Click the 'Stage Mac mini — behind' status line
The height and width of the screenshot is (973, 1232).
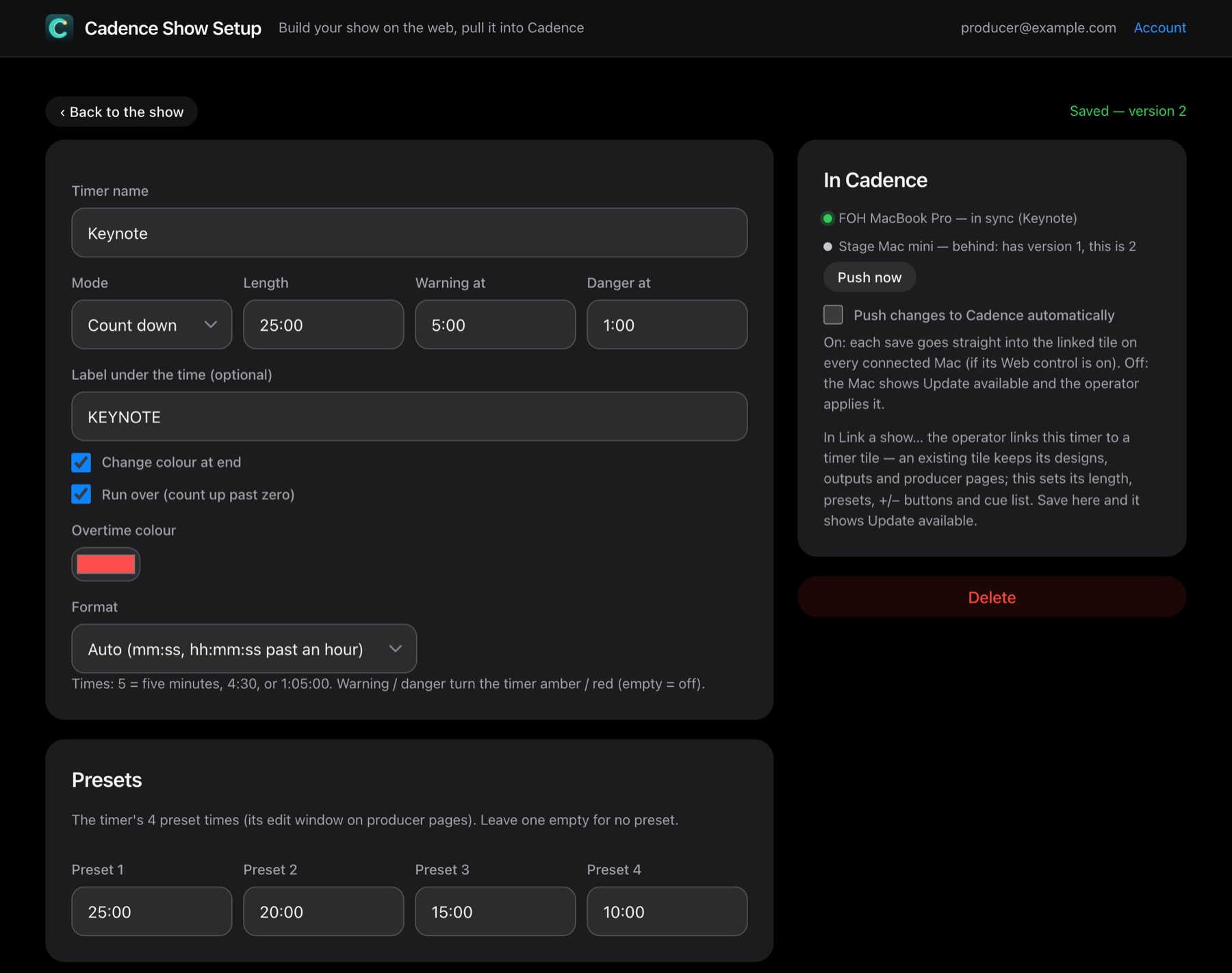click(x=987, y=247)
